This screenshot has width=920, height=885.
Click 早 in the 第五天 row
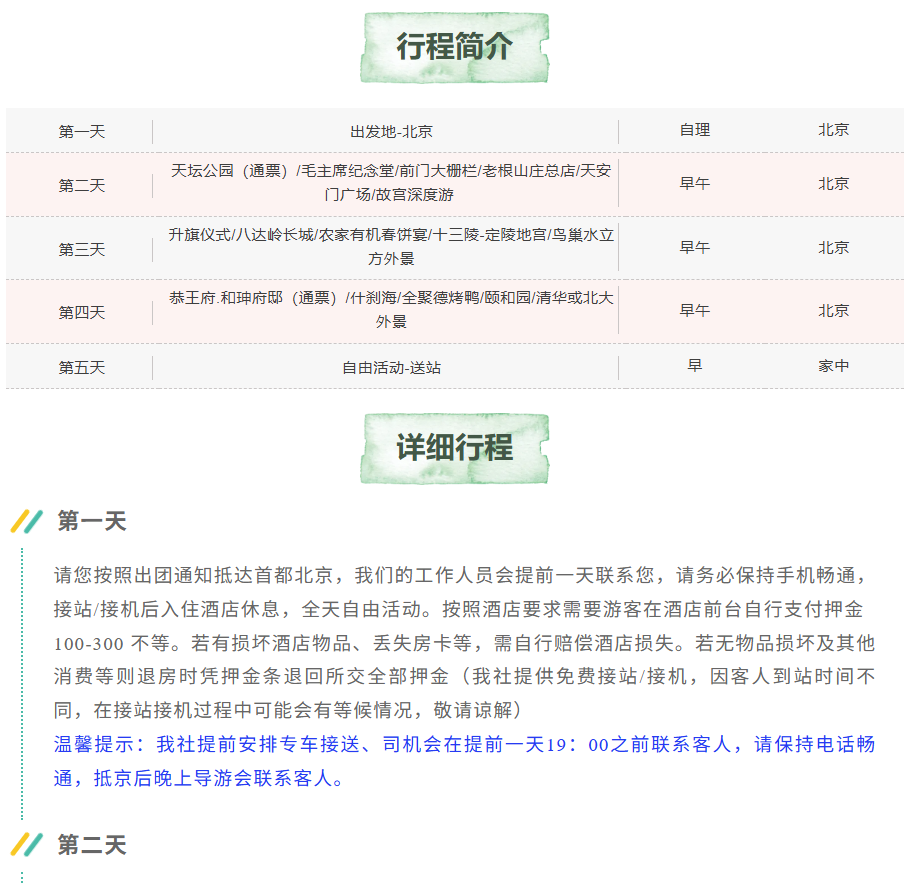click(x=695, y=366)
